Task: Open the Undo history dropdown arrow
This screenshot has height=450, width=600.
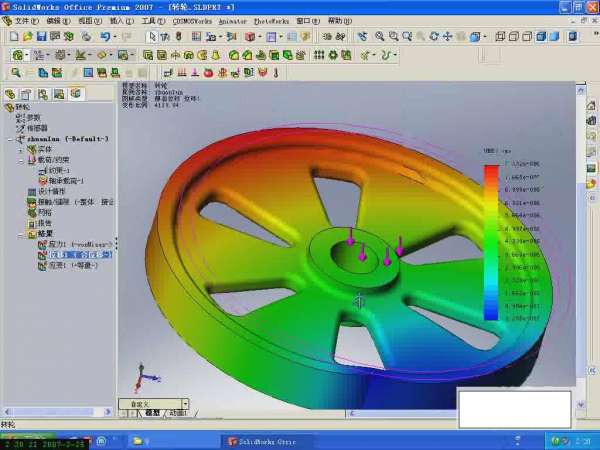Action: coord(114,37)
